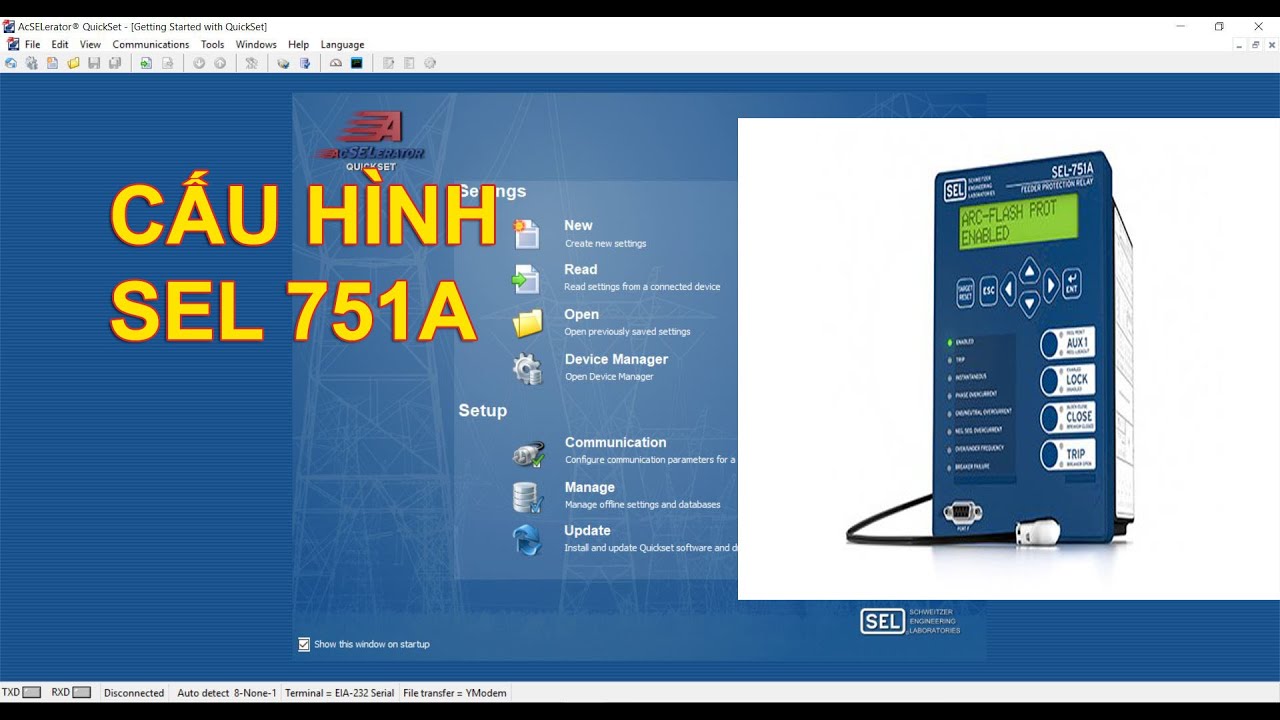
Task: Open the View menu
Action: [x=90, y=44]
